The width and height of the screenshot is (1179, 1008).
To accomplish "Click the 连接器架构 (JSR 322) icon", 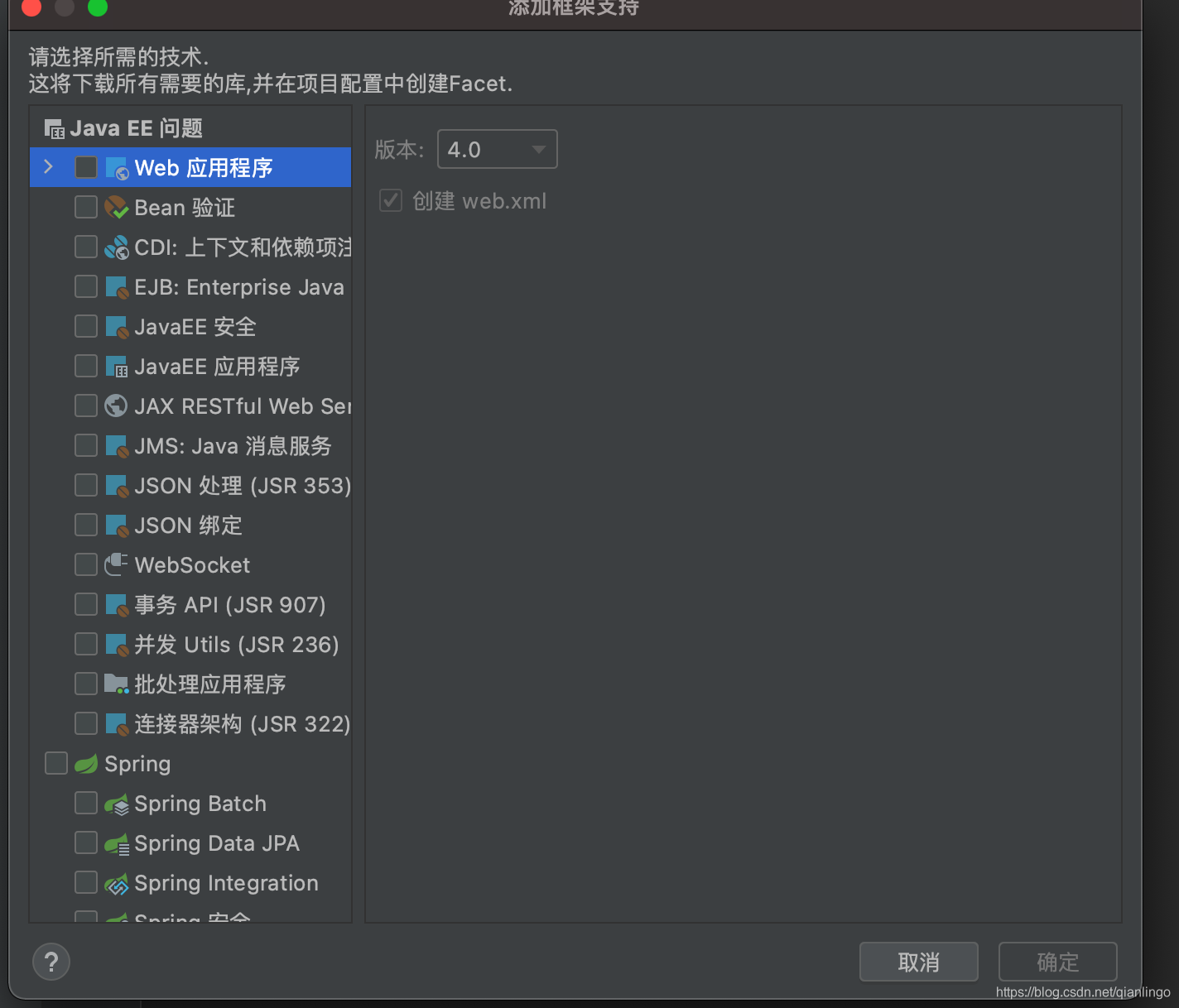I will (x=117, y=724).
